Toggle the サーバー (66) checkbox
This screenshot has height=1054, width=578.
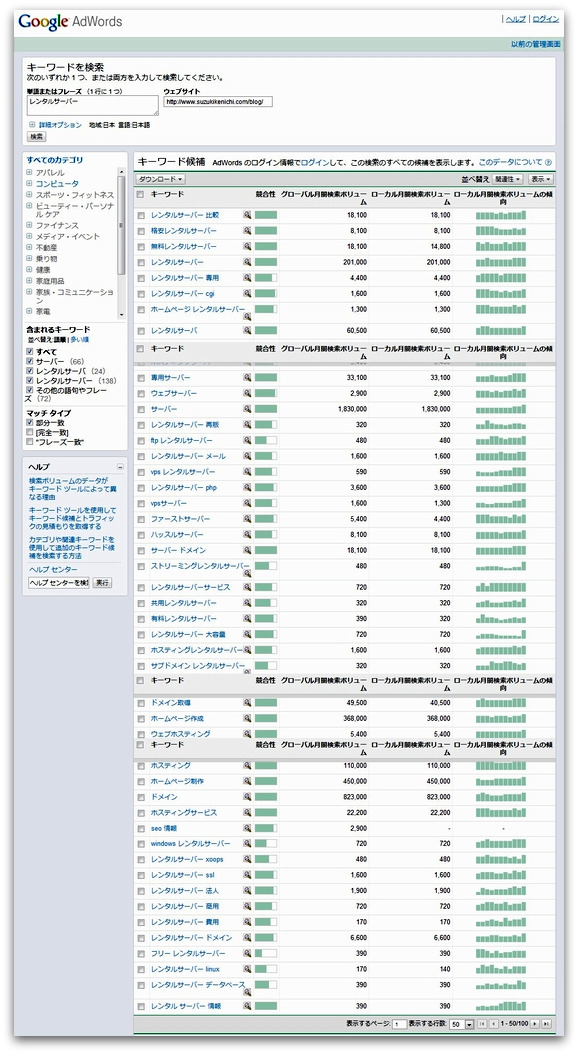point(30,362)
